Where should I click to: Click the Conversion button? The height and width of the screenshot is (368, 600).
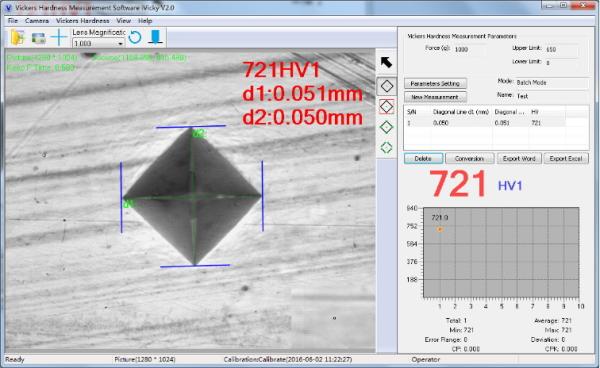coord(469,158)
